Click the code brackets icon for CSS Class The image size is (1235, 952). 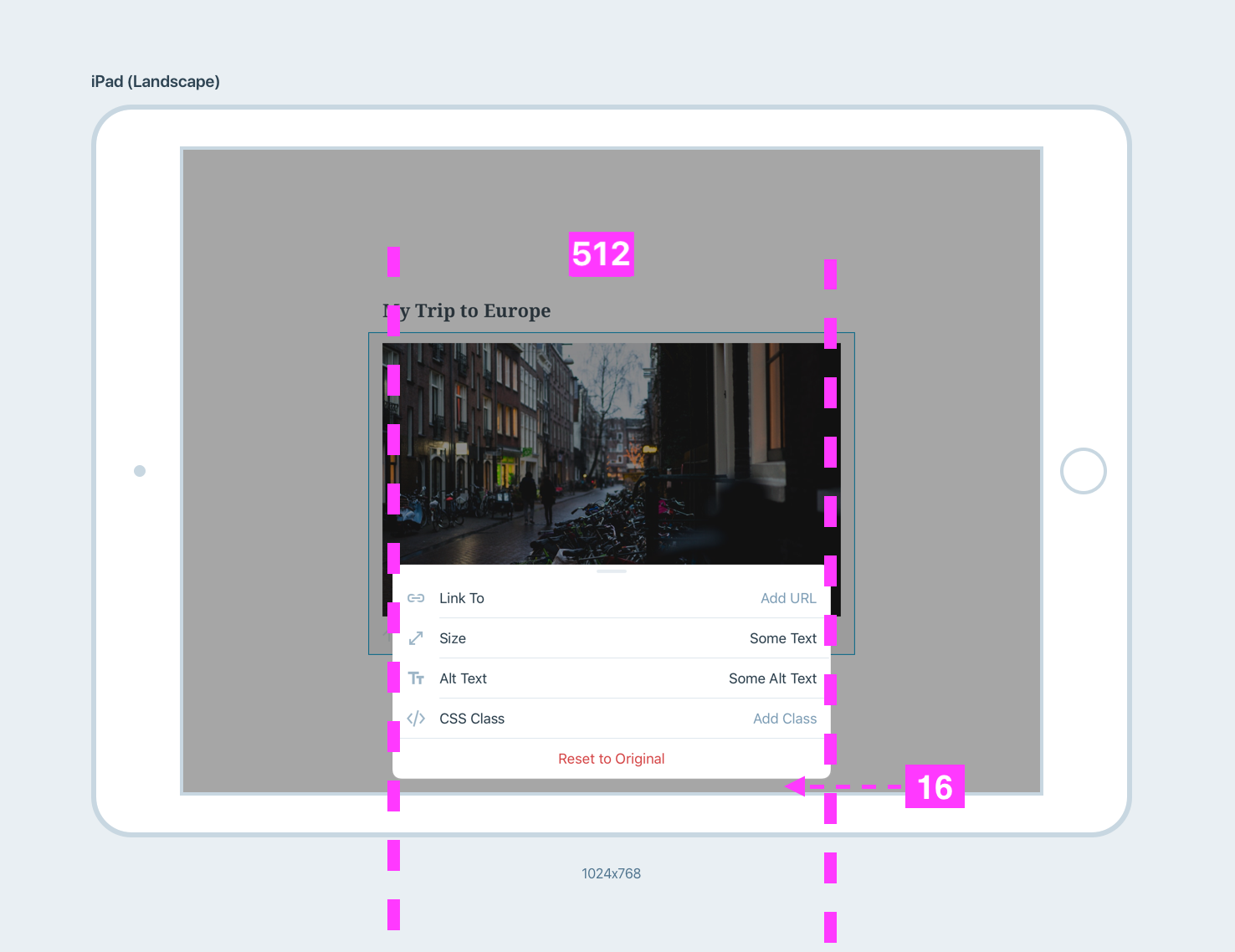pyautogui.click(x=416, y=718)
